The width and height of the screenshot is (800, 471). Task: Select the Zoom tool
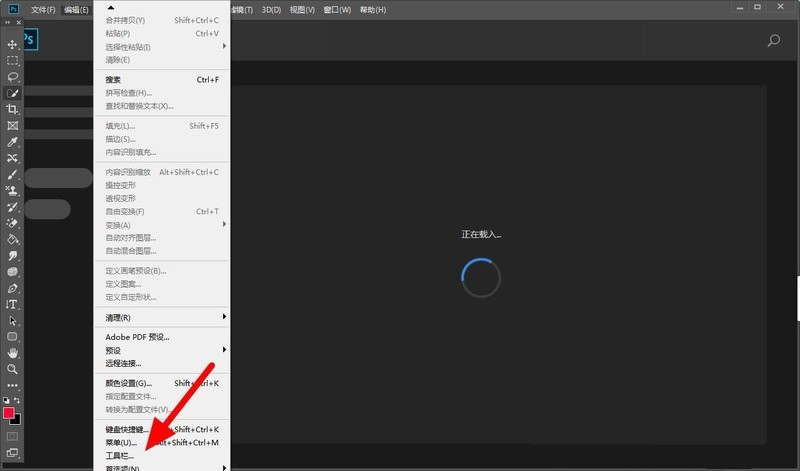(x=12, y=369)
